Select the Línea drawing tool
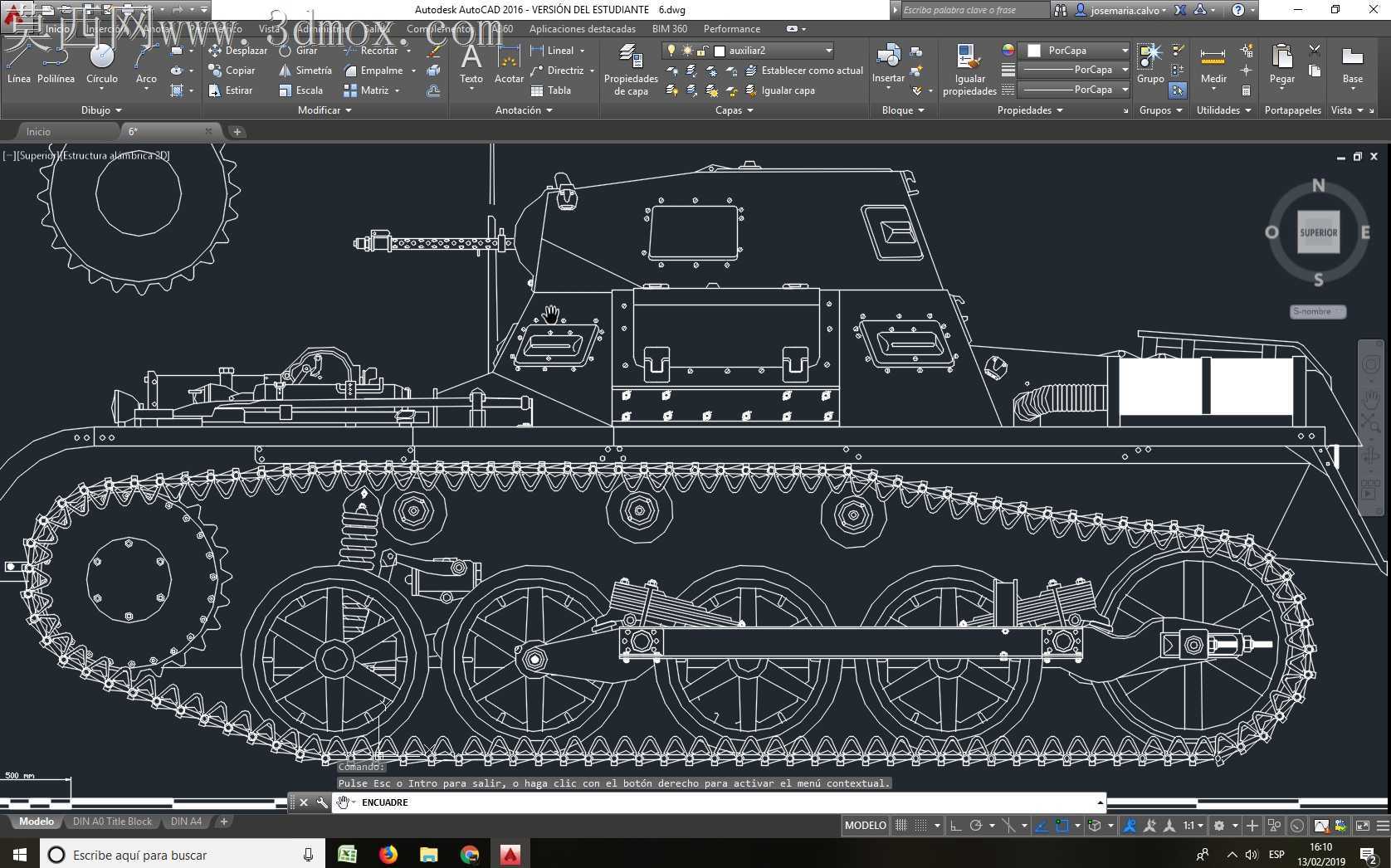The width and height of the screenshot is (1391, 868). tap(18, 62)
